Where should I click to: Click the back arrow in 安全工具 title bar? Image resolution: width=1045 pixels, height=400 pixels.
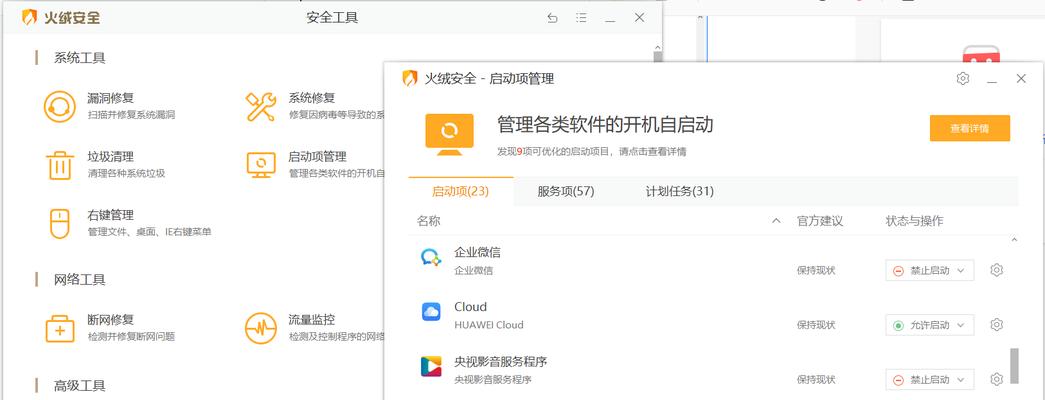552,18
